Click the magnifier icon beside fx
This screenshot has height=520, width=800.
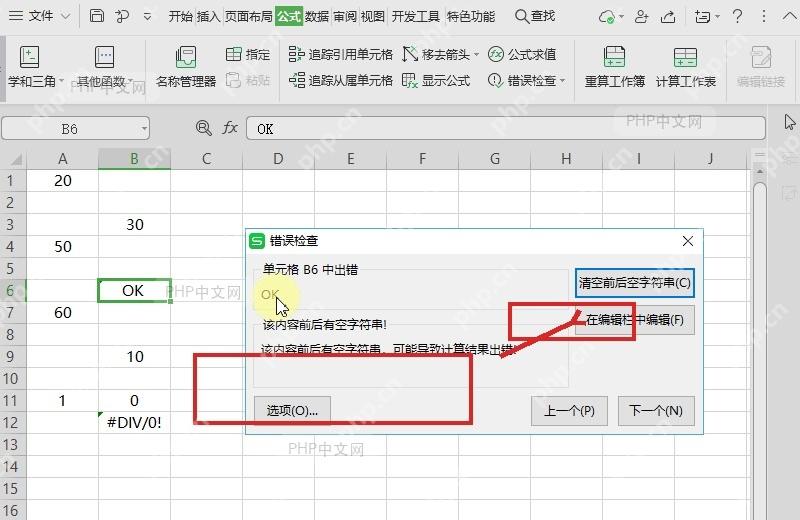[204, 128]
